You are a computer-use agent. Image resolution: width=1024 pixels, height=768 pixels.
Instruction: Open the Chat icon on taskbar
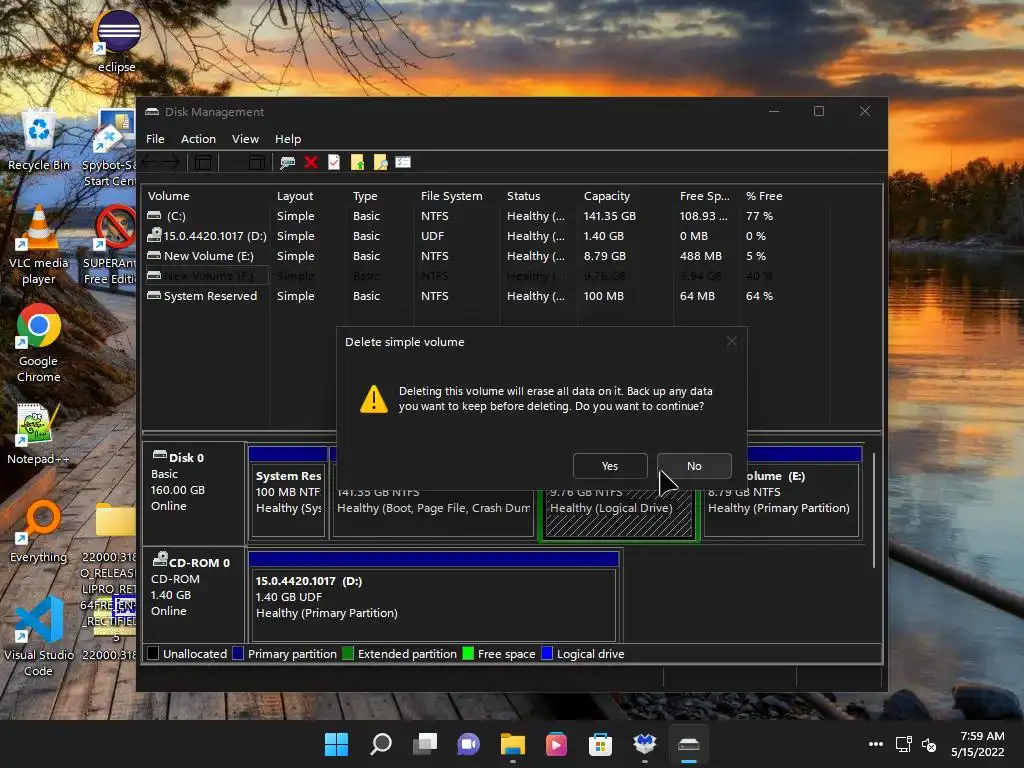pos(468,744)
